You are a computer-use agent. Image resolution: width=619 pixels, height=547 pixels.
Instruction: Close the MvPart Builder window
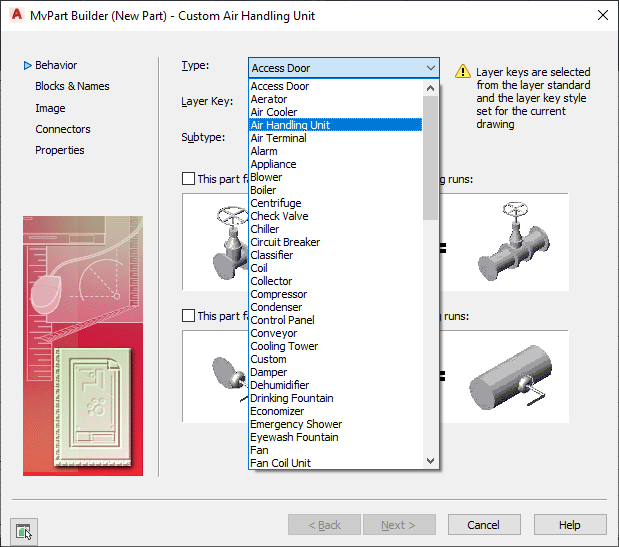(602, 15)
